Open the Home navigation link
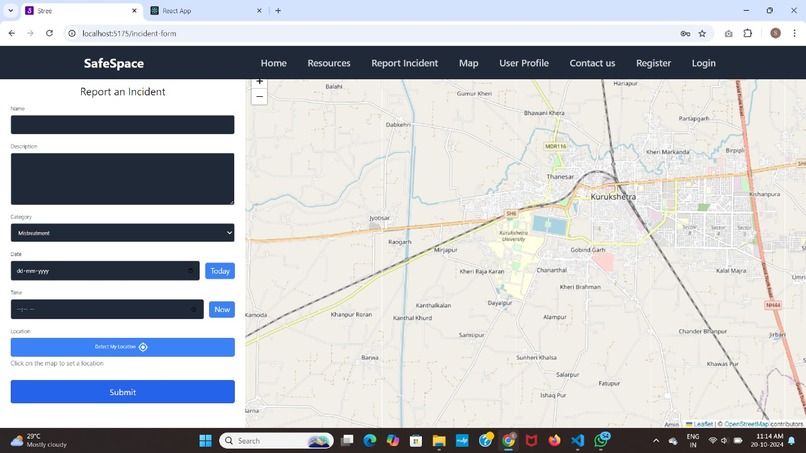The image size is (806, 453). 273,63
